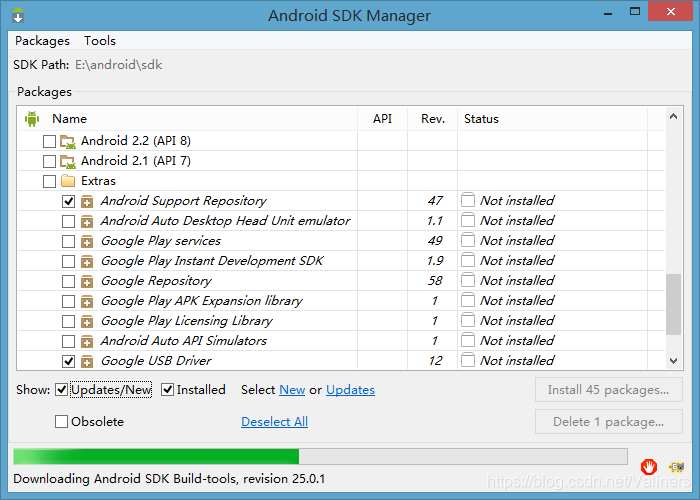The height and width of the screenshot is (500, 700).
Task: Check the Google Repository checkbox
Action: pyautogui.click(x=68, y=281)
